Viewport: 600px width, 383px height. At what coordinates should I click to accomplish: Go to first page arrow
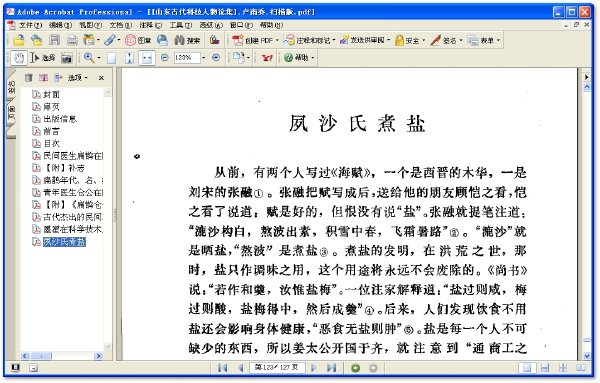coord(222,368)
